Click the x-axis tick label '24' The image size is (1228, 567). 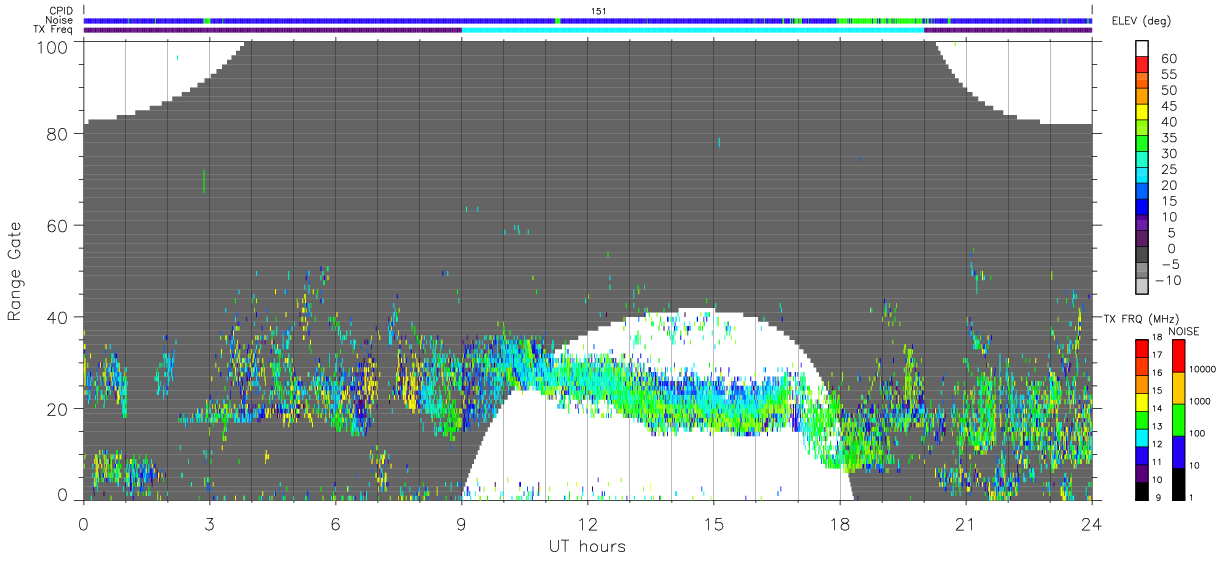1091,524
